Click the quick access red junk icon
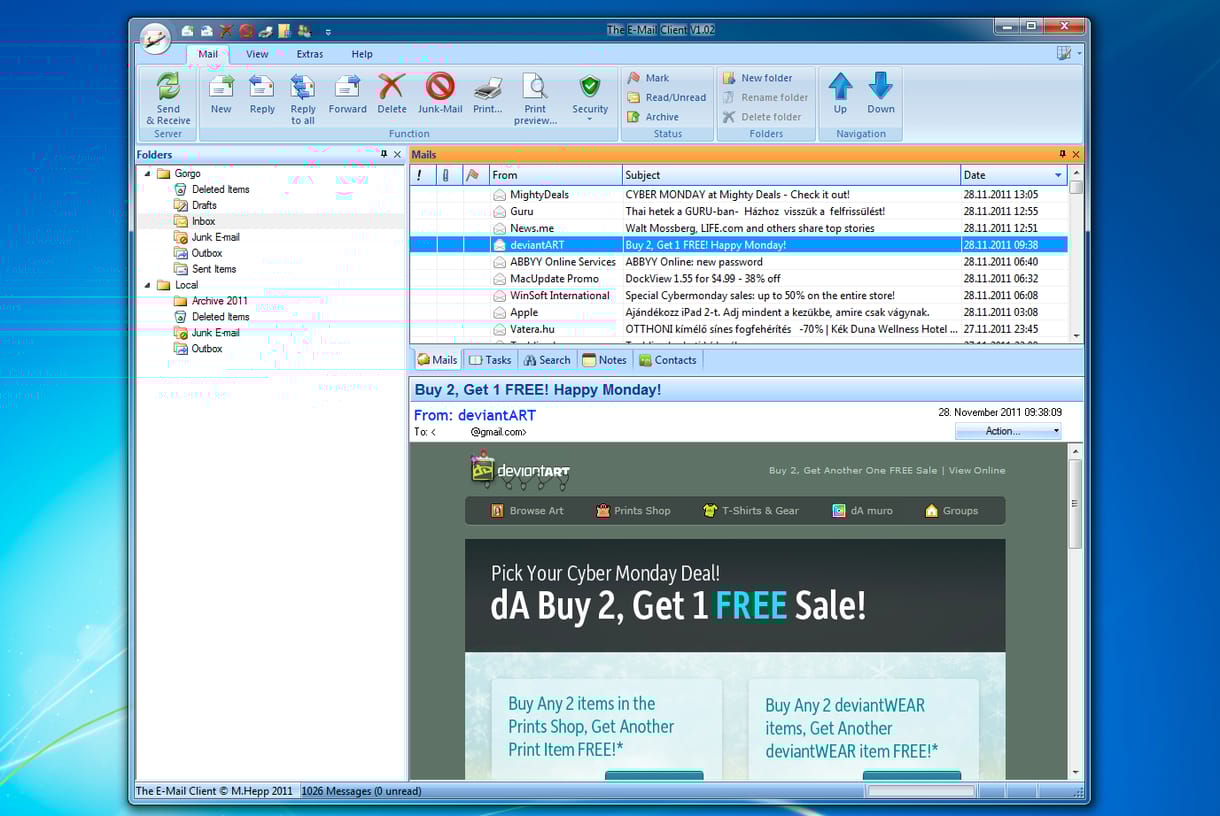 point(246,31)
